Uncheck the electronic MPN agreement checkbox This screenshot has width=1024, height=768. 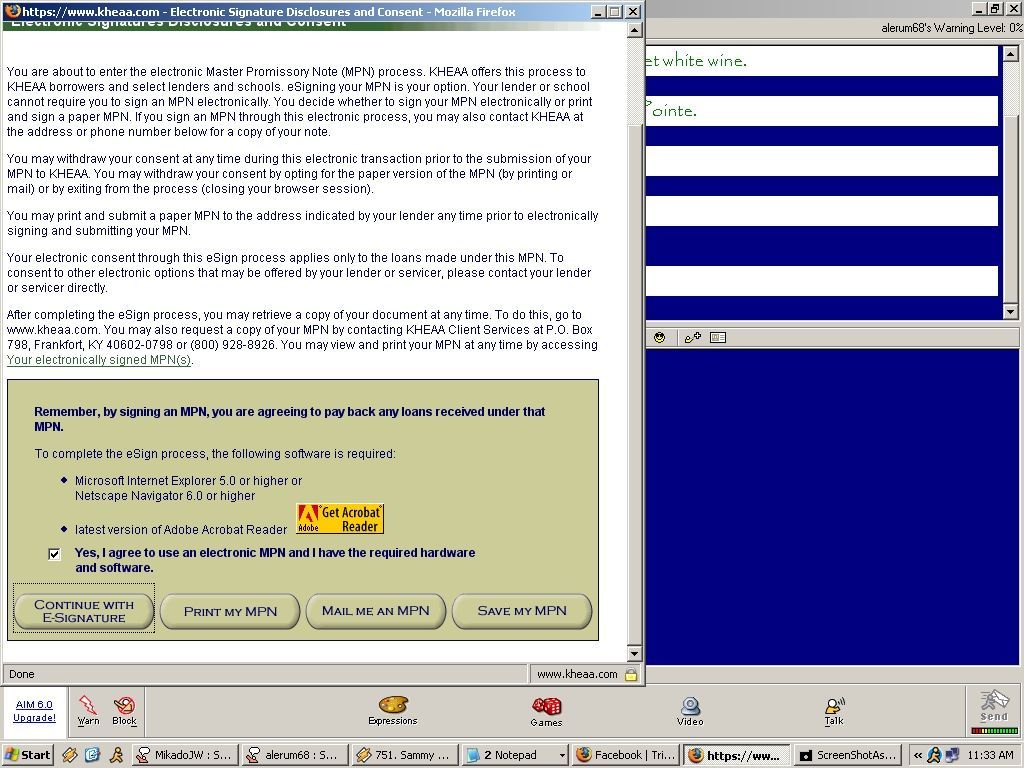click(55, 554)
